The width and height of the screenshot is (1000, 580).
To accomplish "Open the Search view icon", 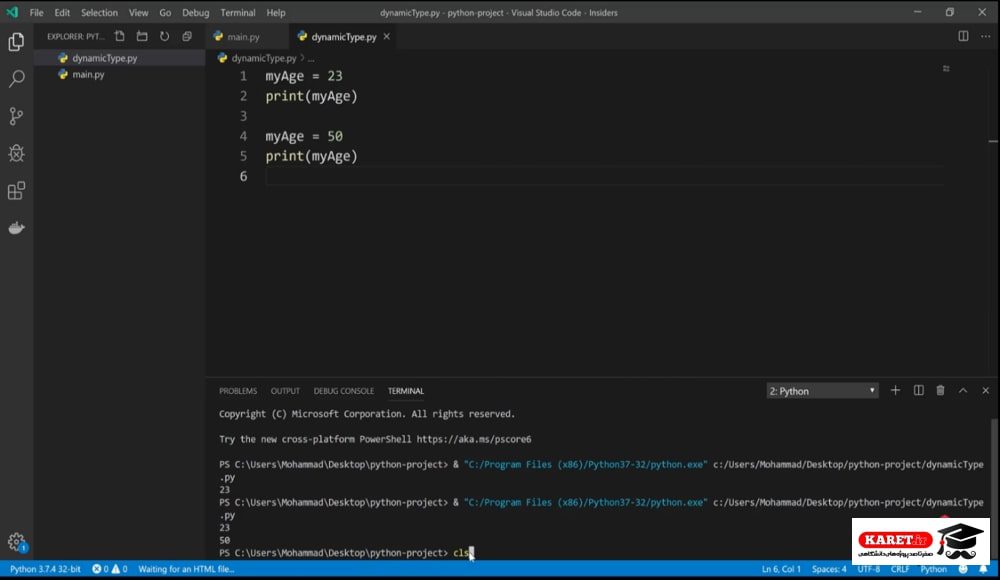I will click(17, 79).
